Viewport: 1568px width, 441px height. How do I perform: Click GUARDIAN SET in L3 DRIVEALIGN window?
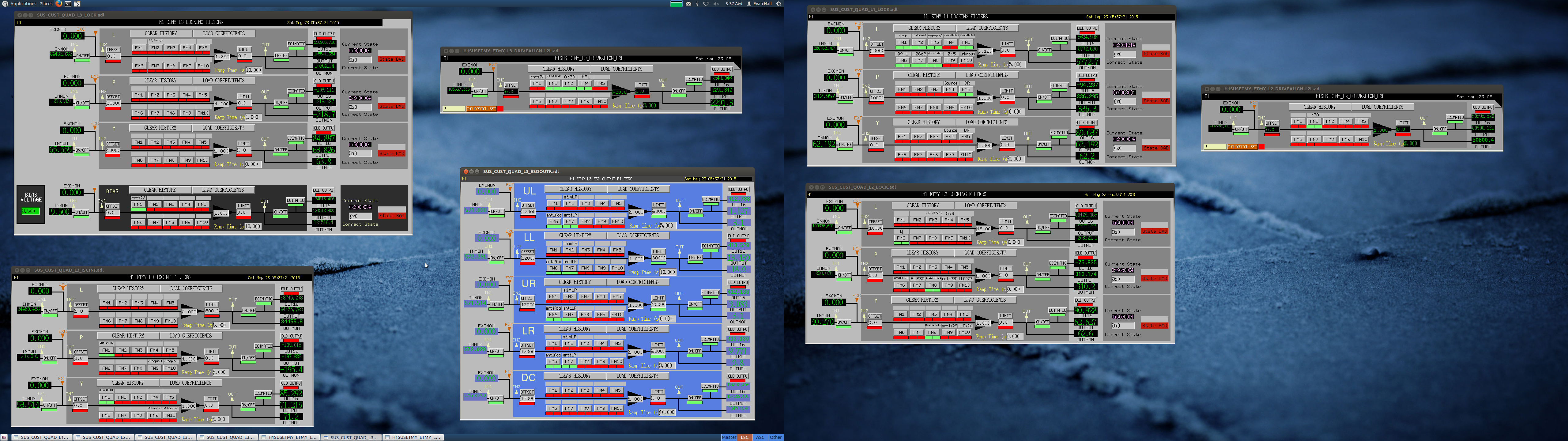click(x=481, y=108)
